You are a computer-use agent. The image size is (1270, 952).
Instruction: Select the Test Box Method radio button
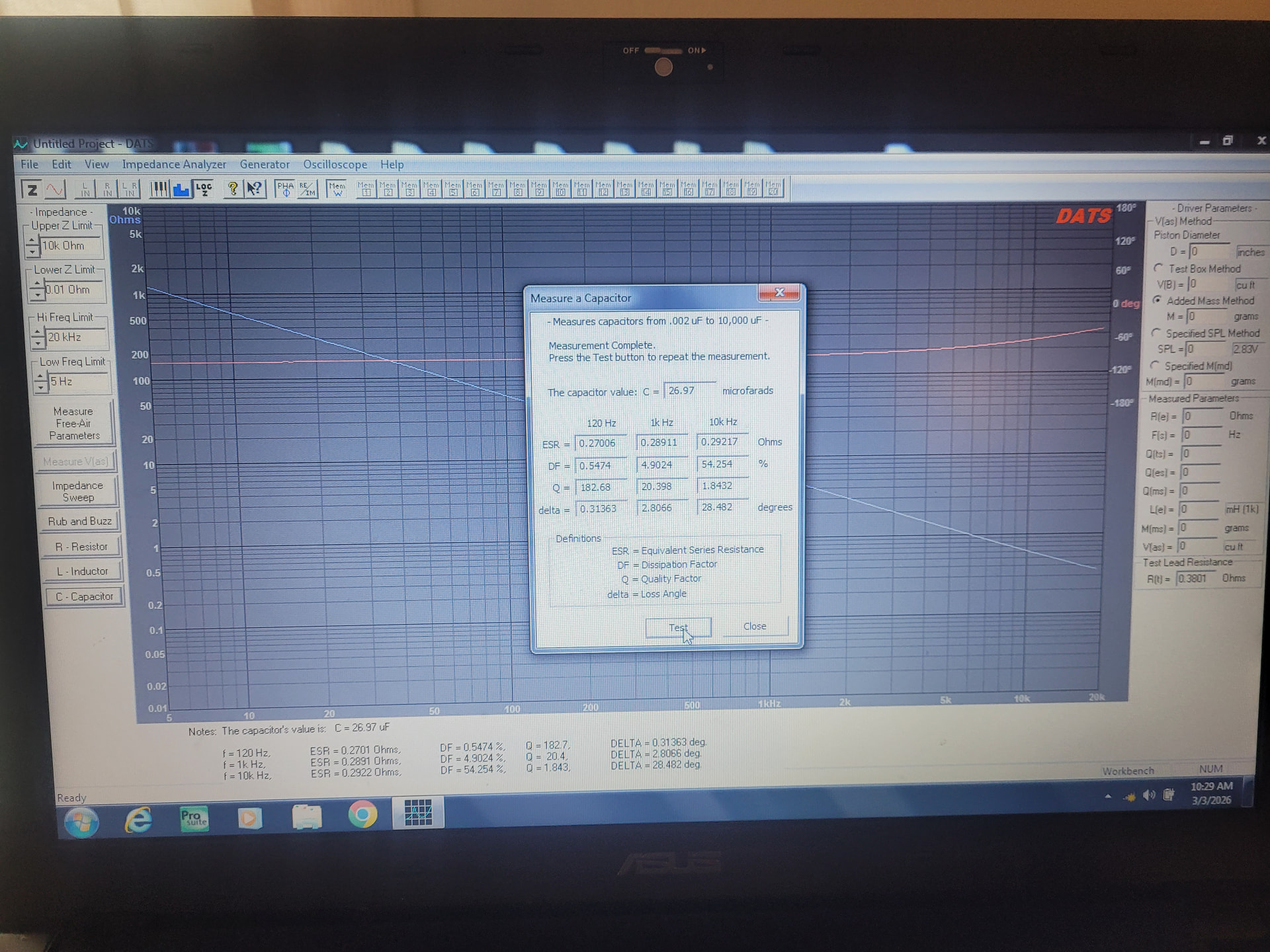click(1158, 268)
